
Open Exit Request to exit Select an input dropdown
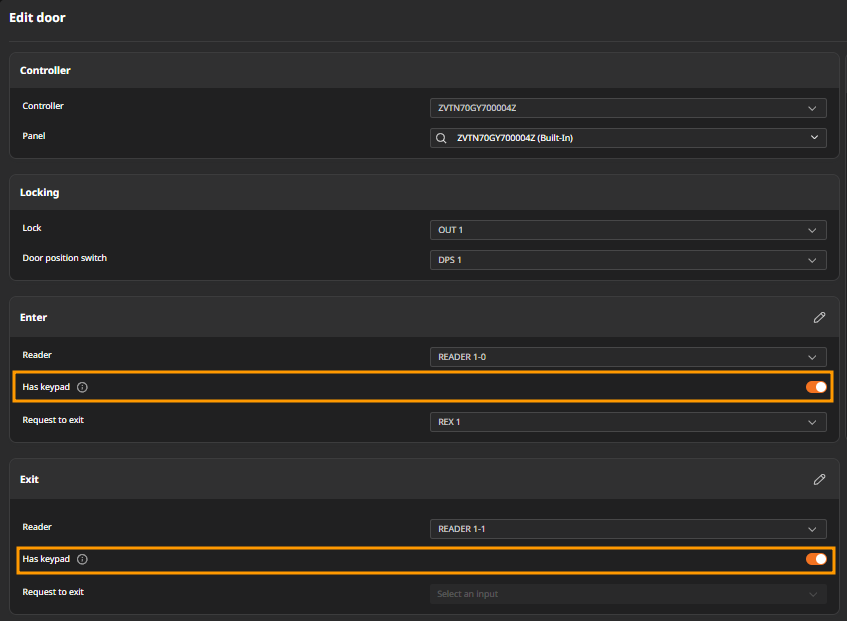click(x=628, y=593)
